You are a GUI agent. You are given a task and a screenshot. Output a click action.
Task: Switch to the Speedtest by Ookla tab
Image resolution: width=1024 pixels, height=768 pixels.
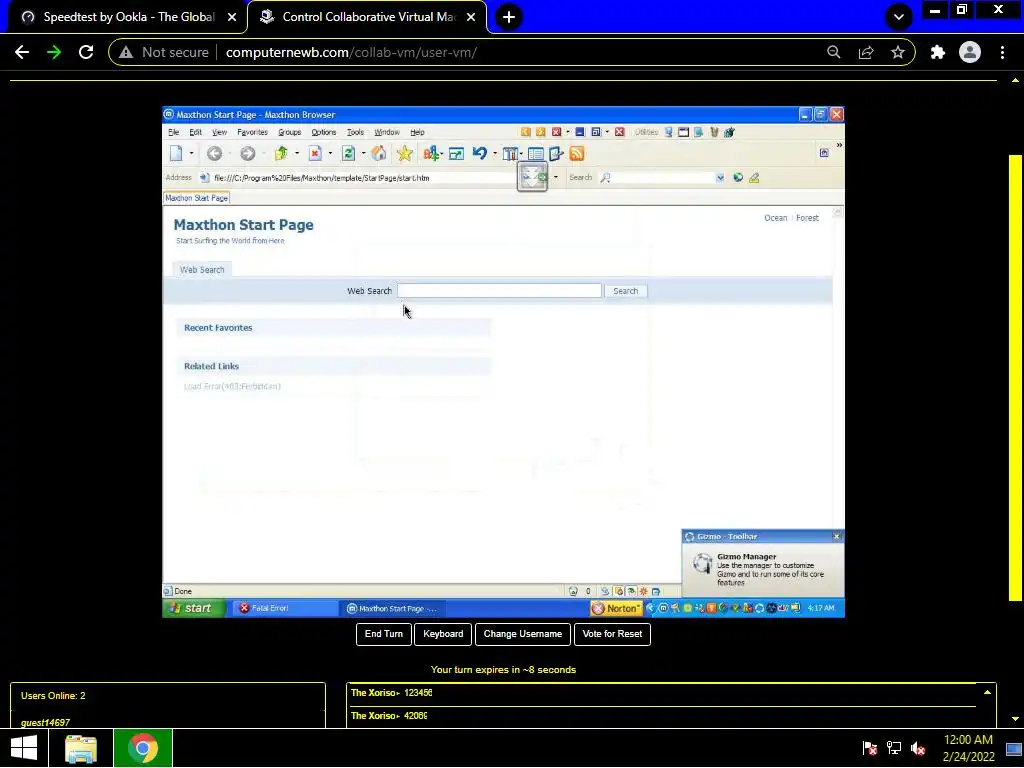pyautogui.click(x=127, y=17)
